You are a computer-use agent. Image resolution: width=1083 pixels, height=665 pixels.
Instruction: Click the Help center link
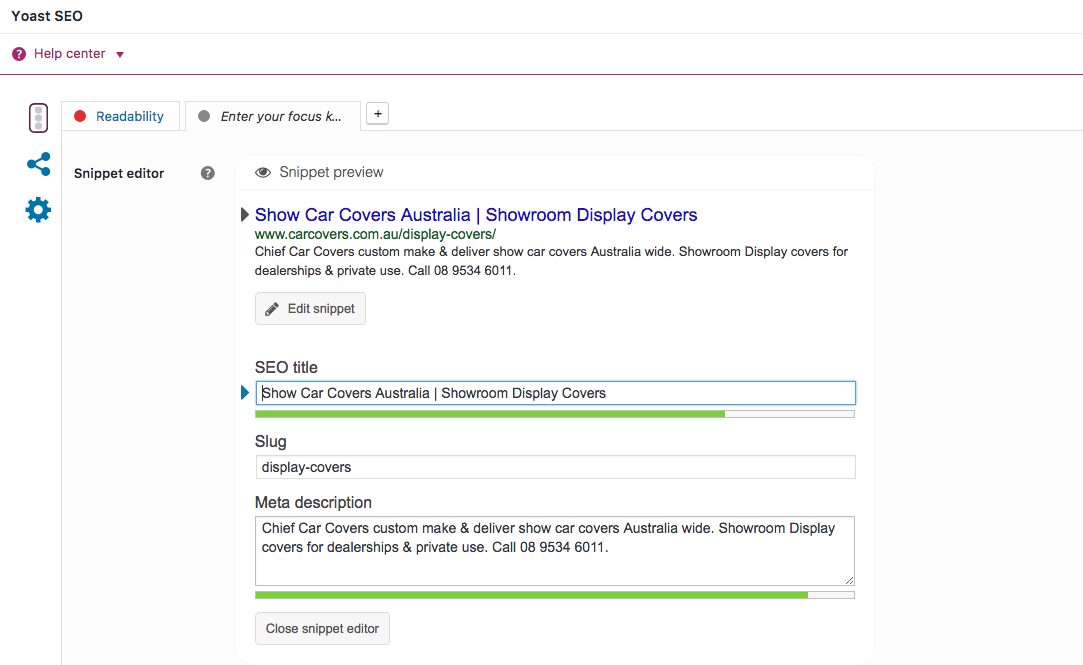click(69, 54)
